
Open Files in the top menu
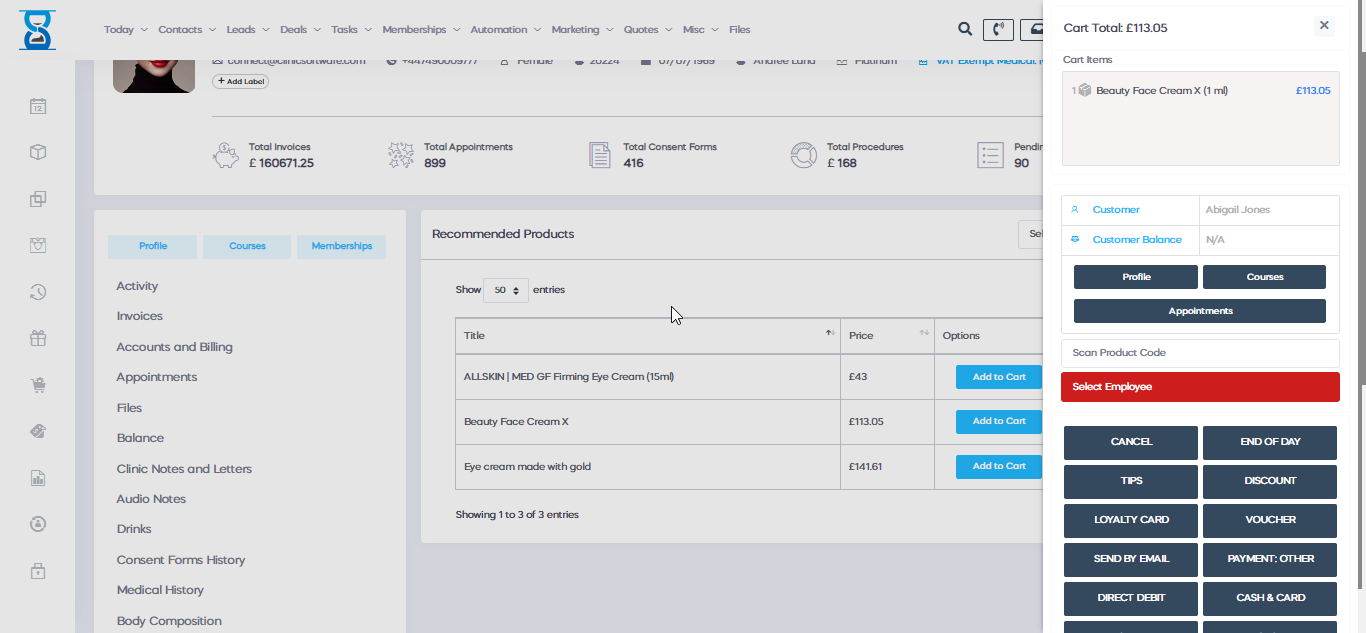coord(739,30)
